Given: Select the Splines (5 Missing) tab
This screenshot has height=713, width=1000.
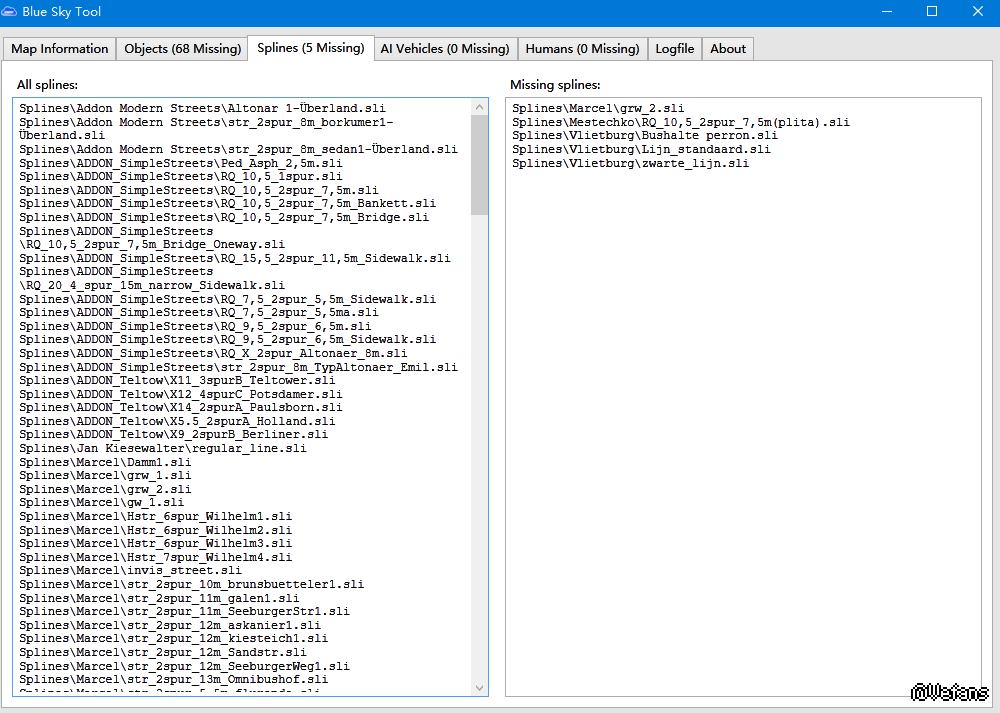Looking at the screenshot, I should [310, 48].
